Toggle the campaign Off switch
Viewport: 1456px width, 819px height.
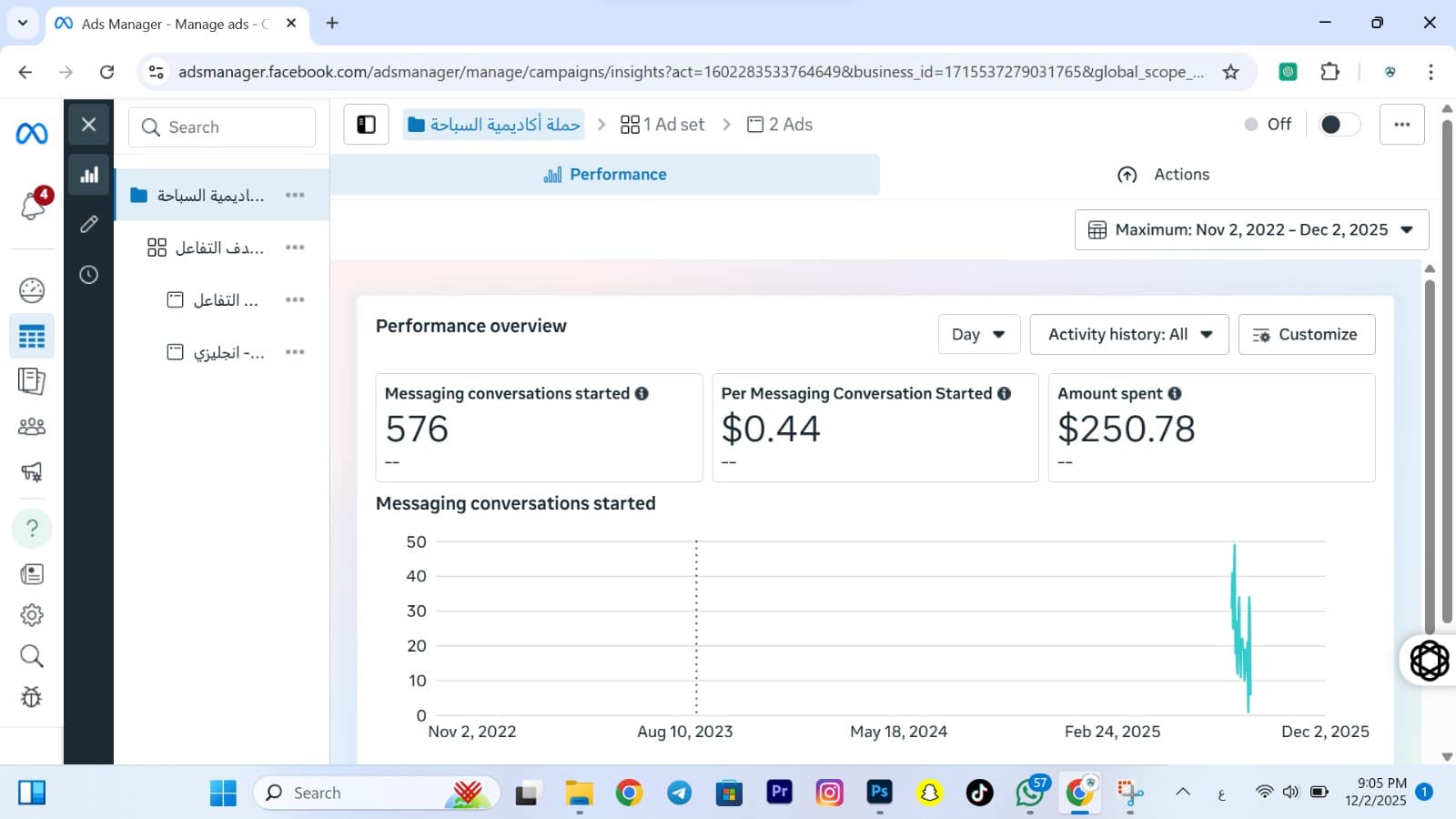click(x=1338, y=125)
